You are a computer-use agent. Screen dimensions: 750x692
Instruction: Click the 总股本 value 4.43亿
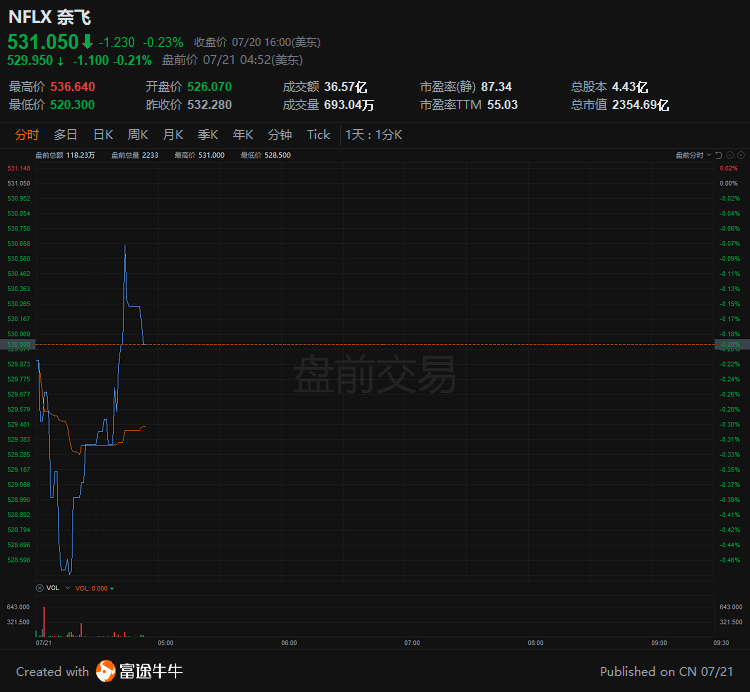(x=630, y=87)
